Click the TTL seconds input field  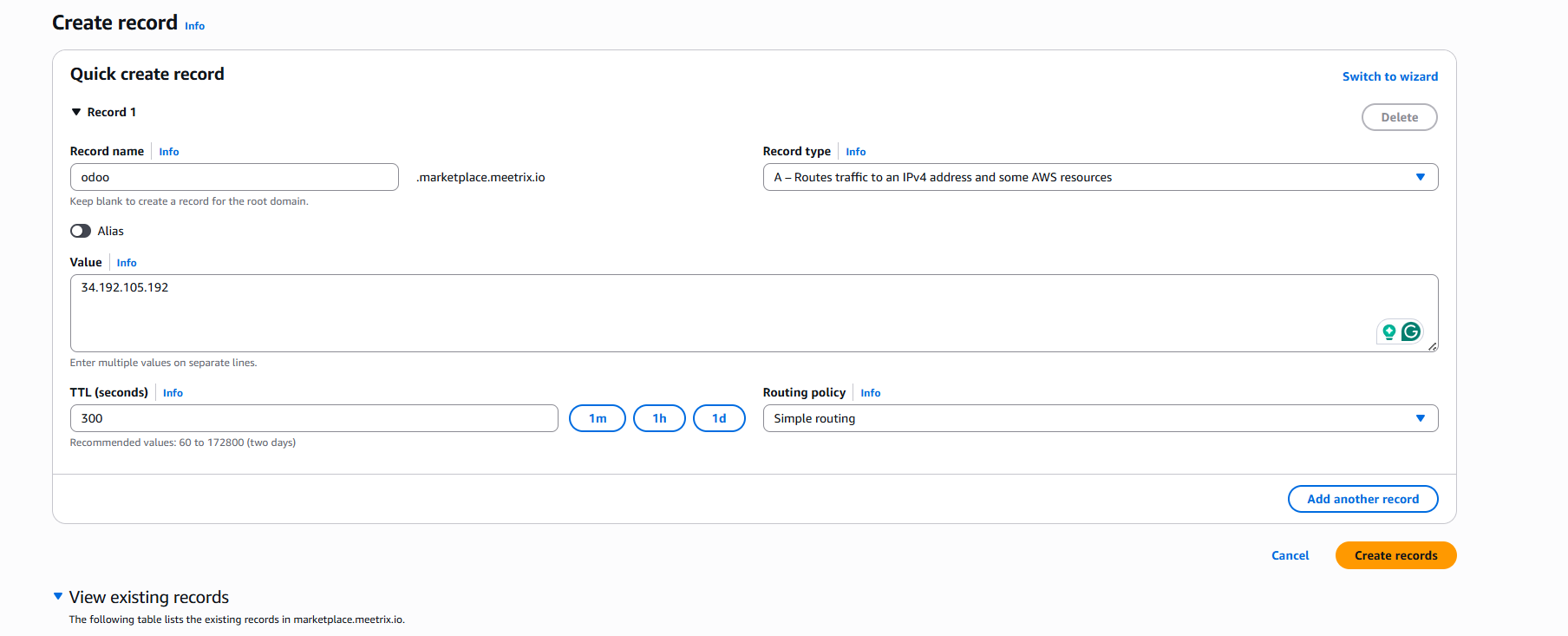(313, 418)
